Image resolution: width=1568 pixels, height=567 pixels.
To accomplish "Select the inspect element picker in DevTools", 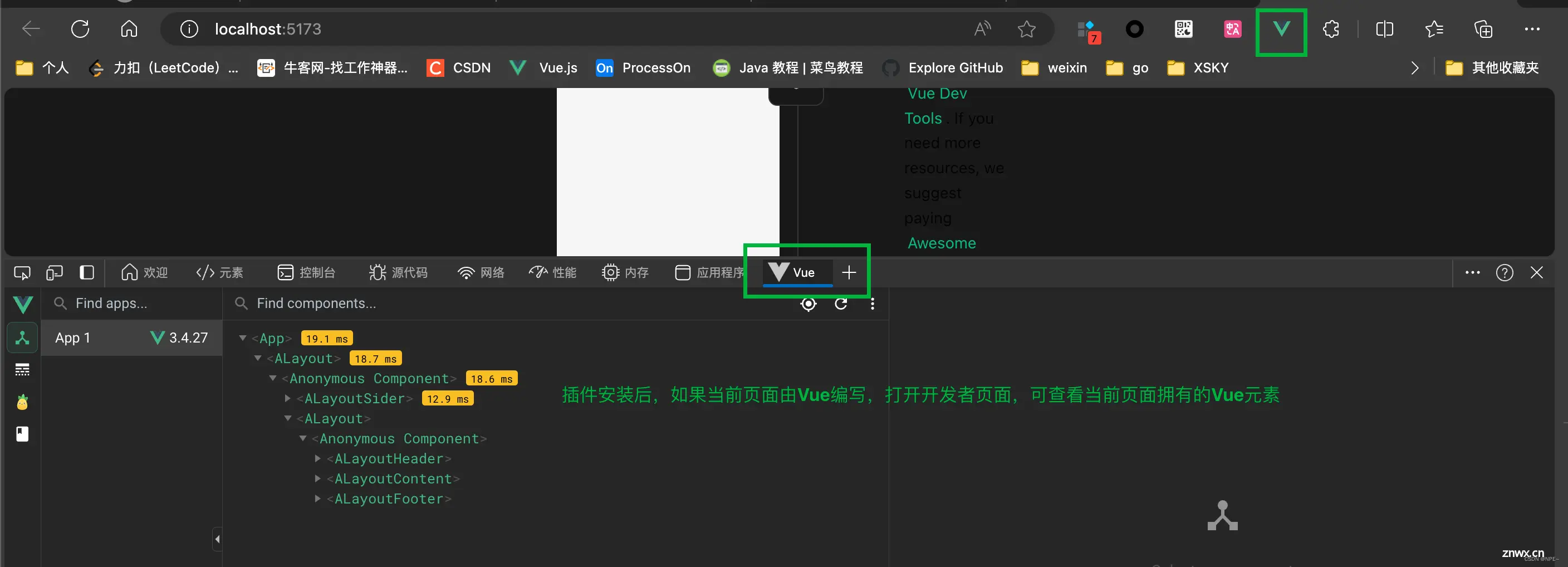I will 22,273.
